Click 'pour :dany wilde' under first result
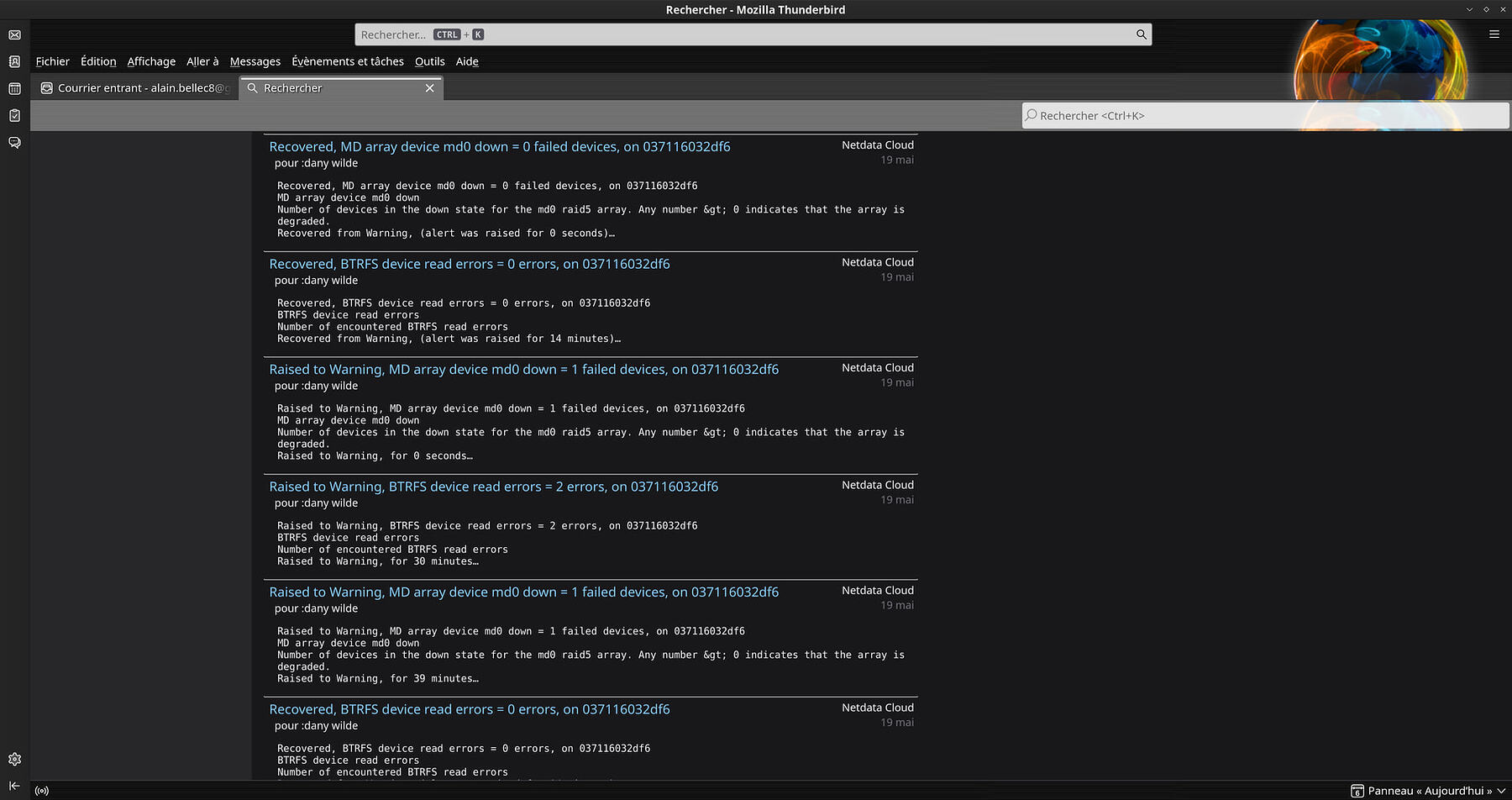This screenshot has height=800, width=1512. click(x=316, y=163)
